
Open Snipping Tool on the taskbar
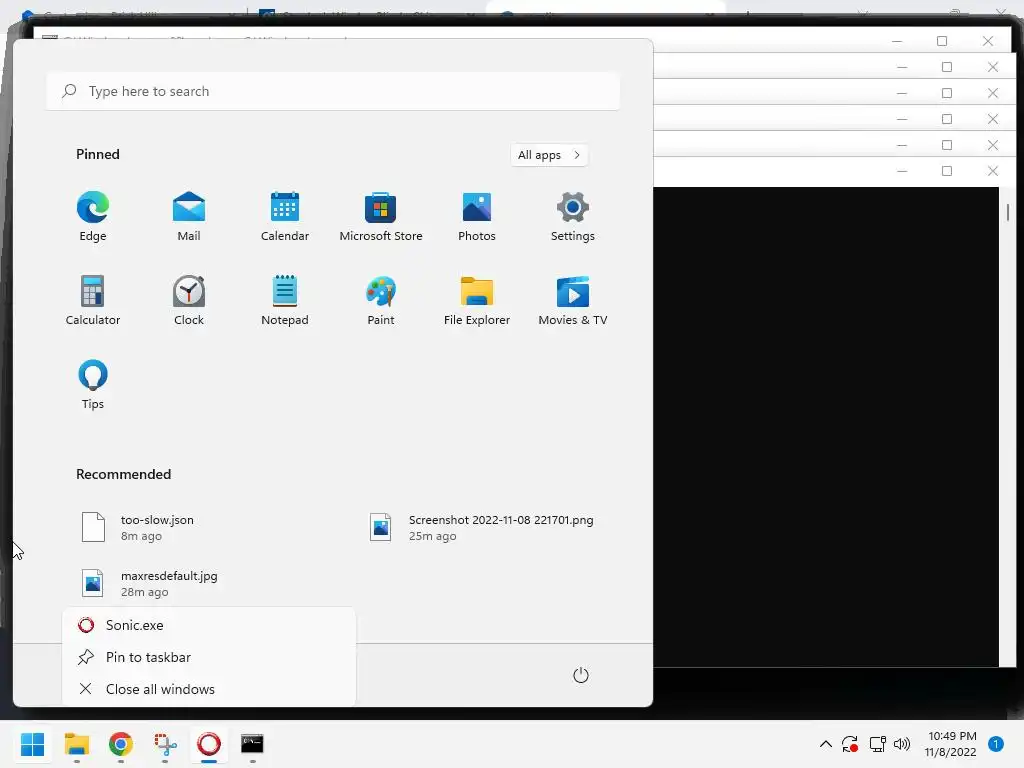pyautogui.click(x=165, y=744)
